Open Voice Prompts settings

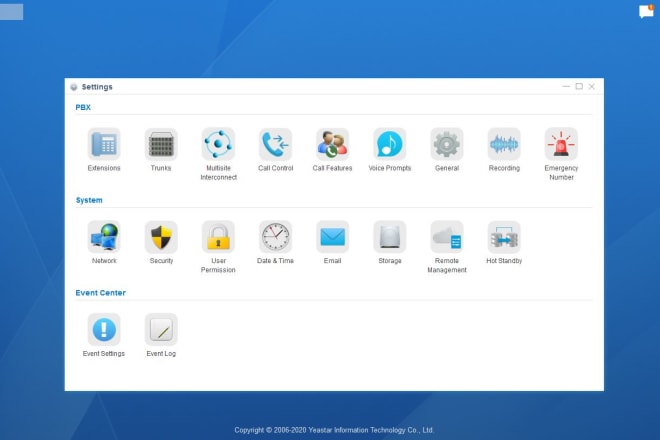coord(390,144)
